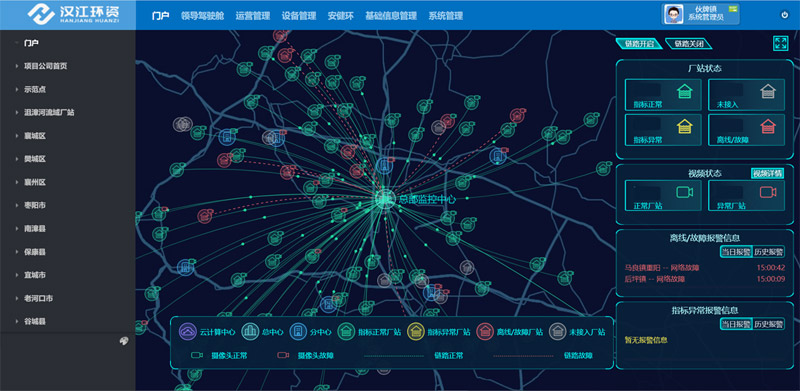Click the power logout icon

point(785,15)
